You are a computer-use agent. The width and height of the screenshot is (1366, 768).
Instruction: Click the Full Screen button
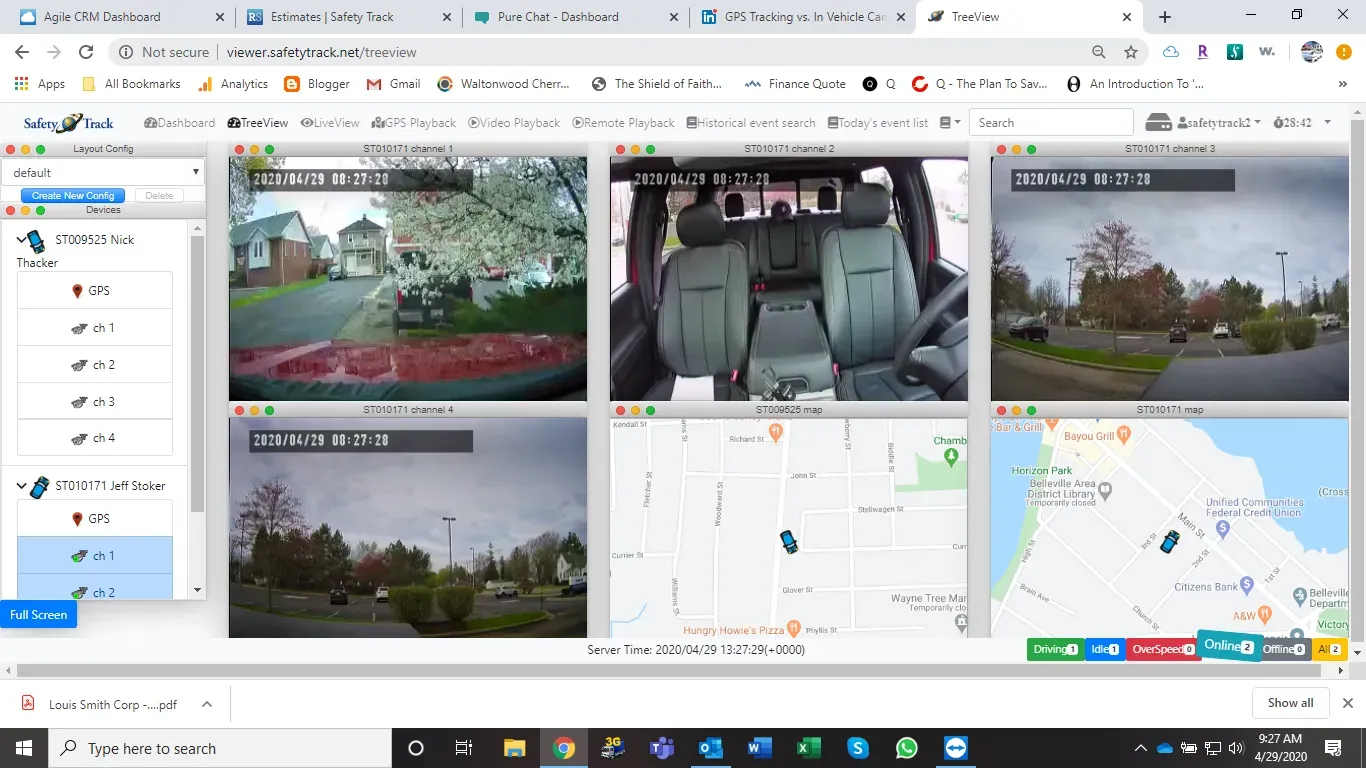37,614
